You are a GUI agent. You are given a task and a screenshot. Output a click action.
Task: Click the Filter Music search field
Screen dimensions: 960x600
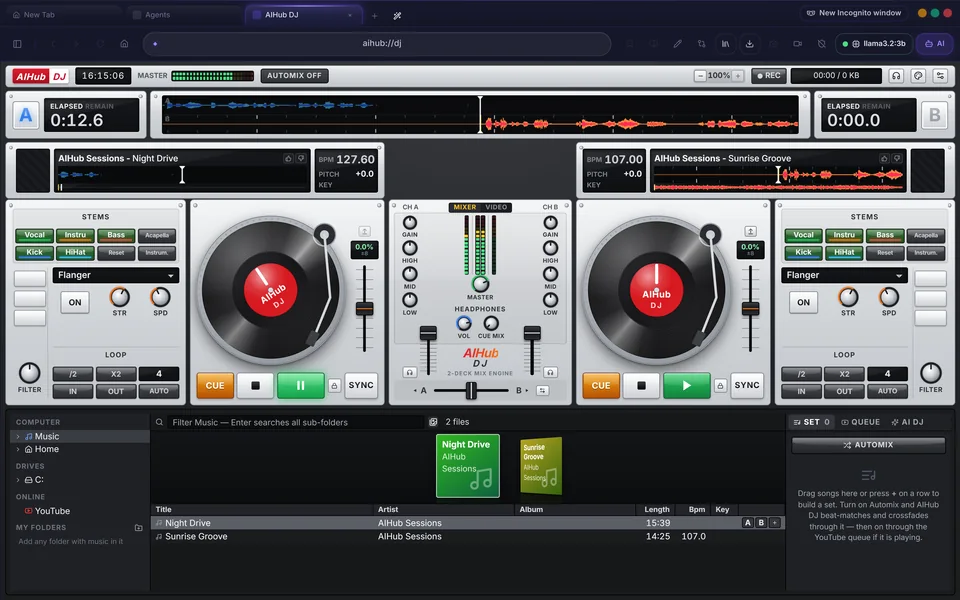tap(296, 422)
